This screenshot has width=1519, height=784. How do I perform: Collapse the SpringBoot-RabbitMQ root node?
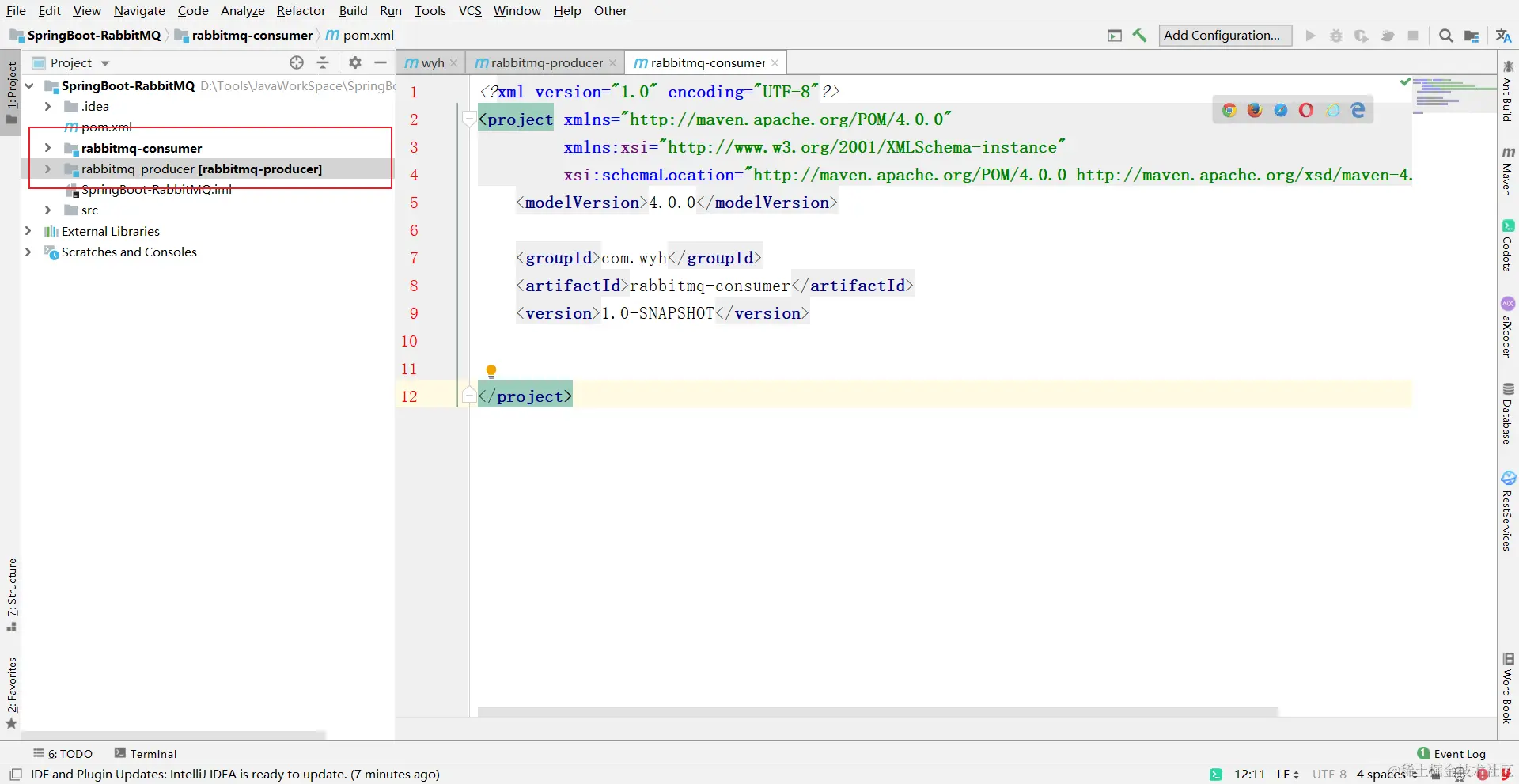click(x=30, y=85)
